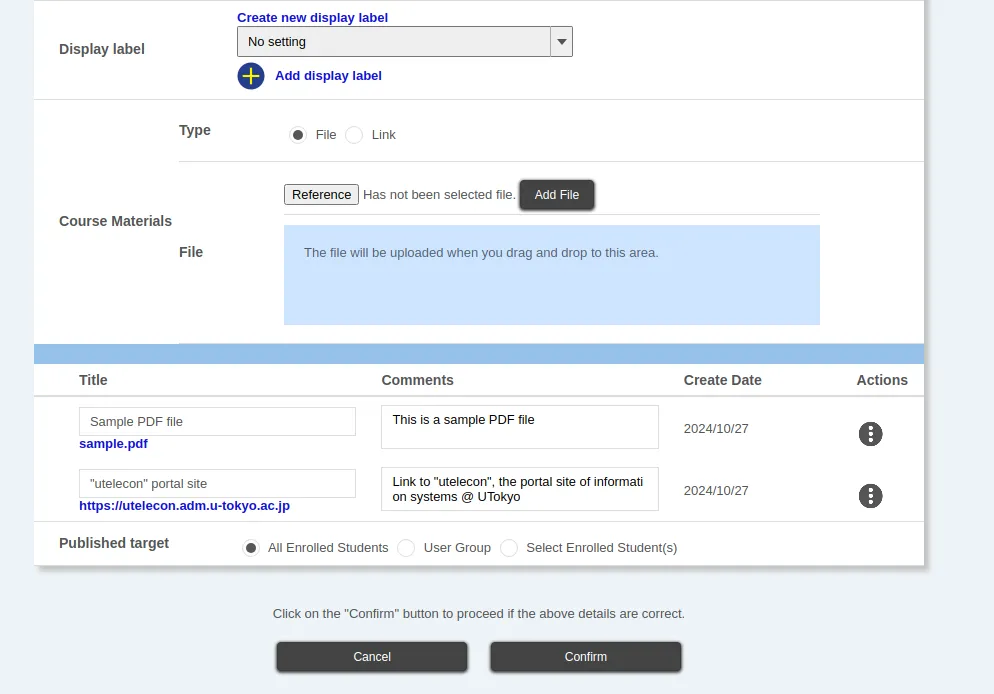Click the Confirm button
Viewport: 994px width, 694px height.
pyautogui.click(x=585, y=657)
